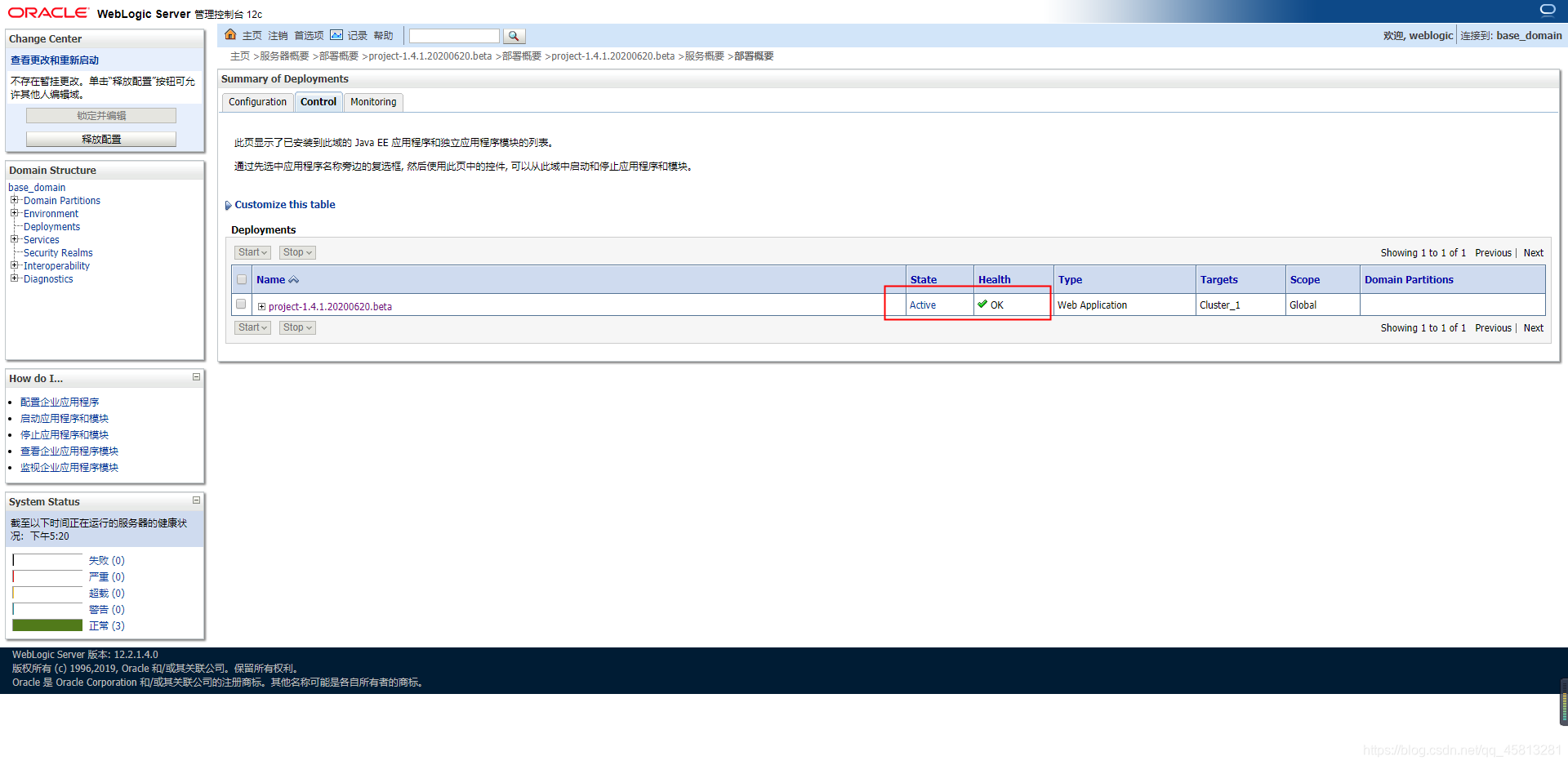Screen dimensions: 1568x765
Task: Click 主页 in the breadcrumb trail
Action: 240,56
